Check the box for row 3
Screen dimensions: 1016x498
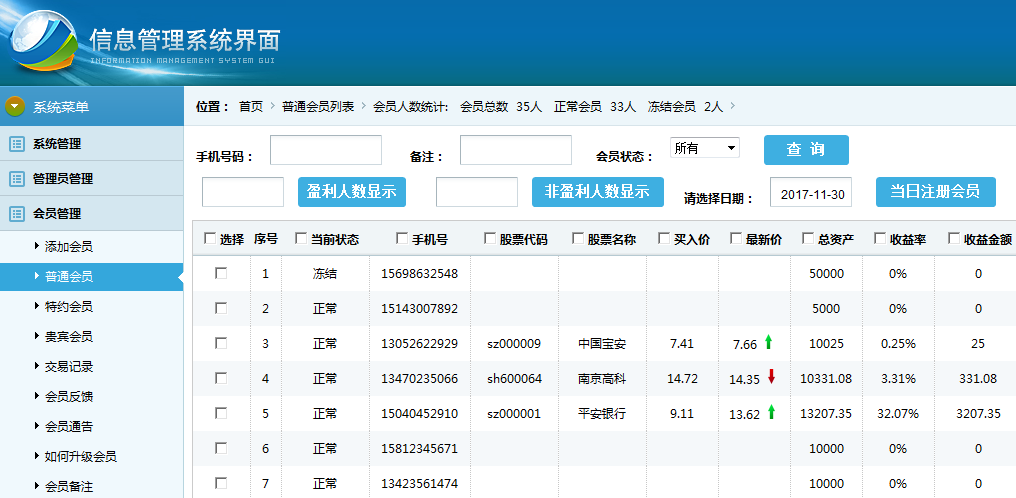(x=221, y=343)
